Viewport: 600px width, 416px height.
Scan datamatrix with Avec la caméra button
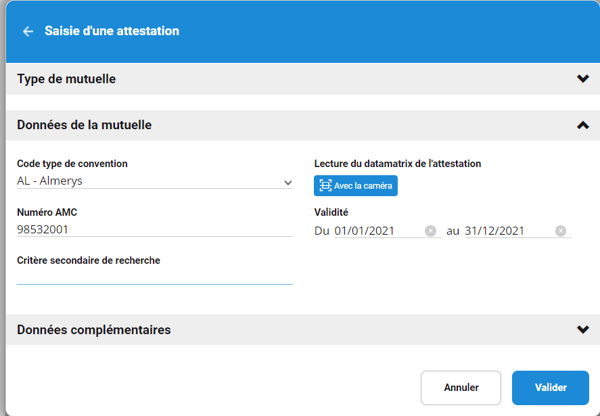tap(355, 186)
